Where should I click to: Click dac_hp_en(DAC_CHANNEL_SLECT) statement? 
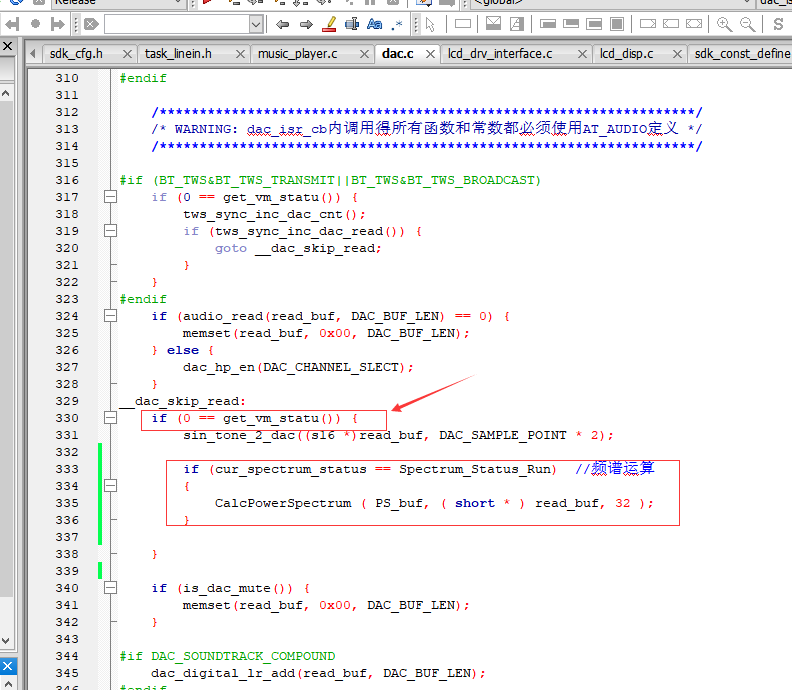(298, 367)
